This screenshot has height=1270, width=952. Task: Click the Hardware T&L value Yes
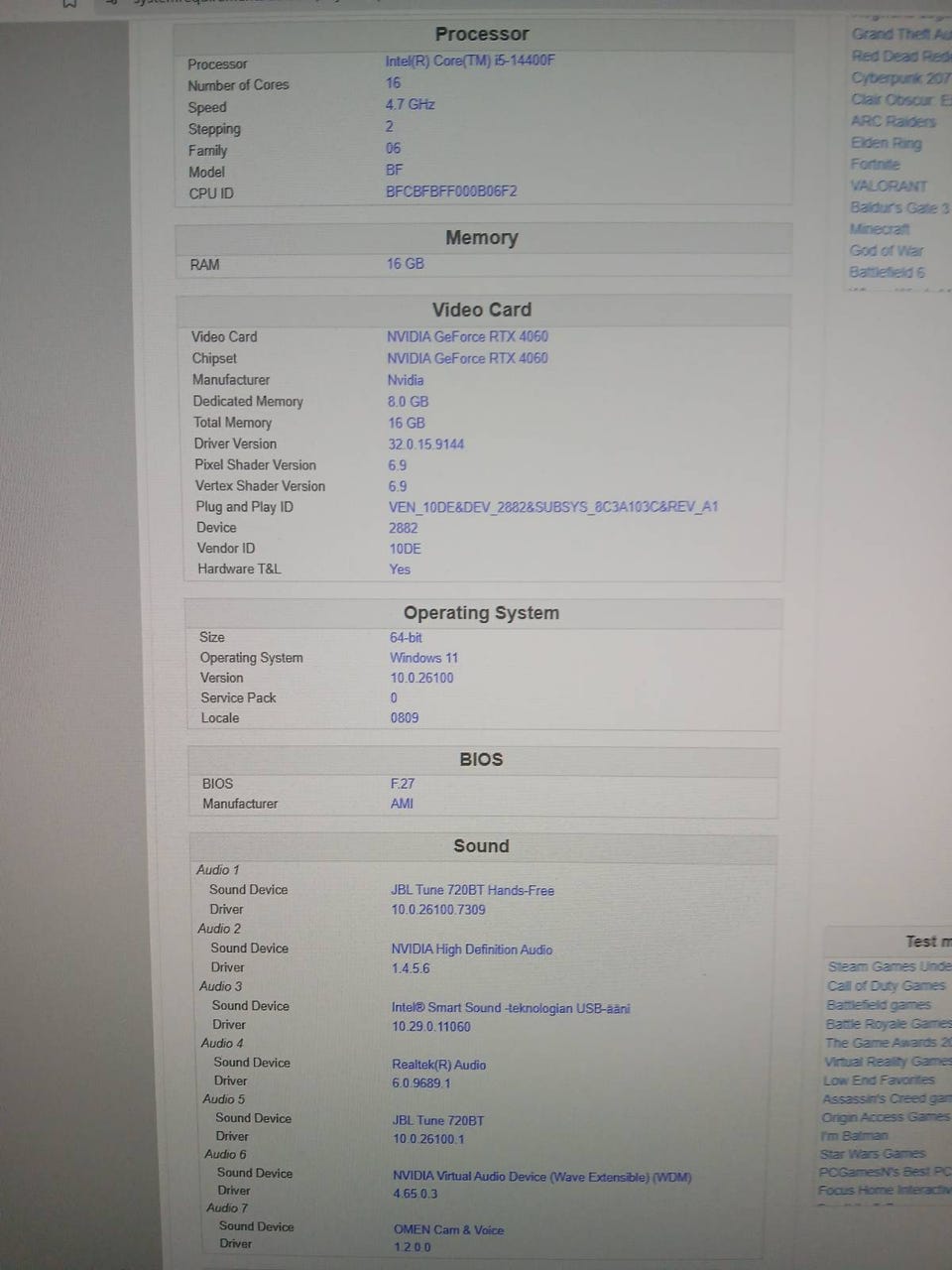point(400,570)
